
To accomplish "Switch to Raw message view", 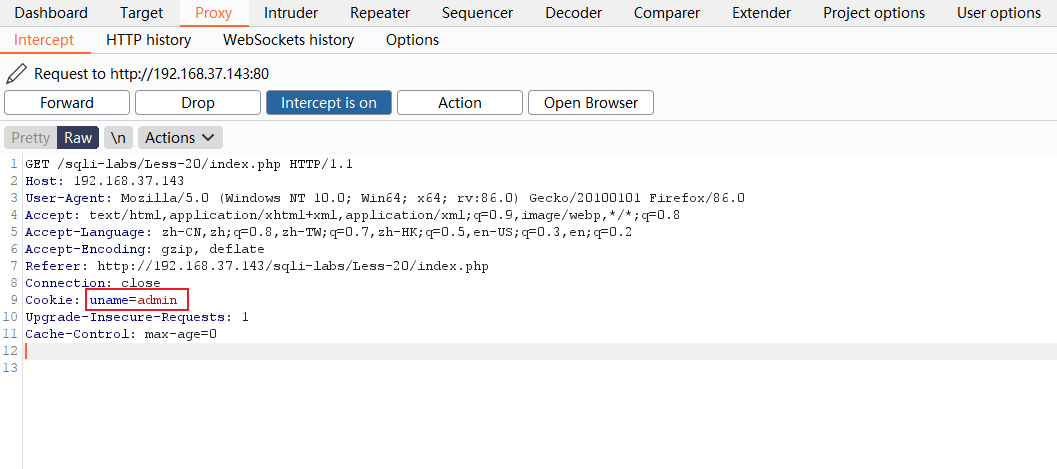I will click(78, 137).
